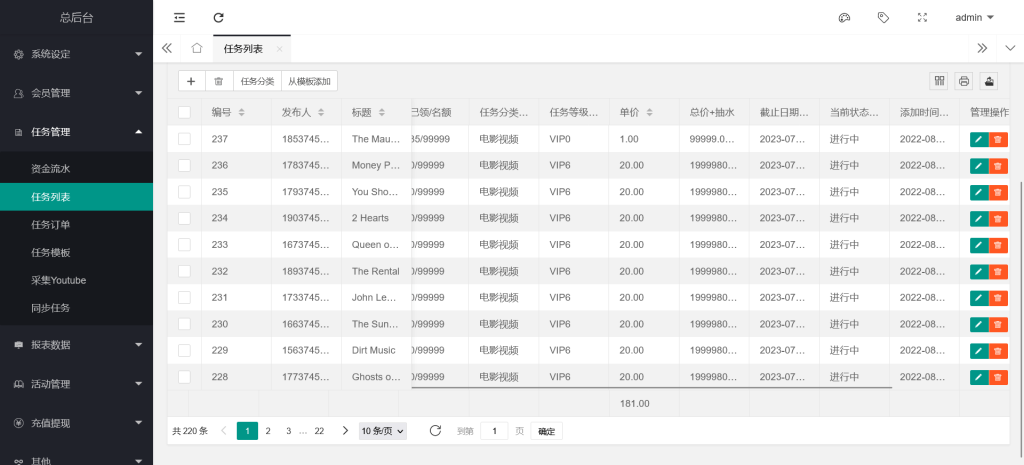Click the plus icon to add a task
This screenshot has width=1024, height=465.
tap(191, 81)
